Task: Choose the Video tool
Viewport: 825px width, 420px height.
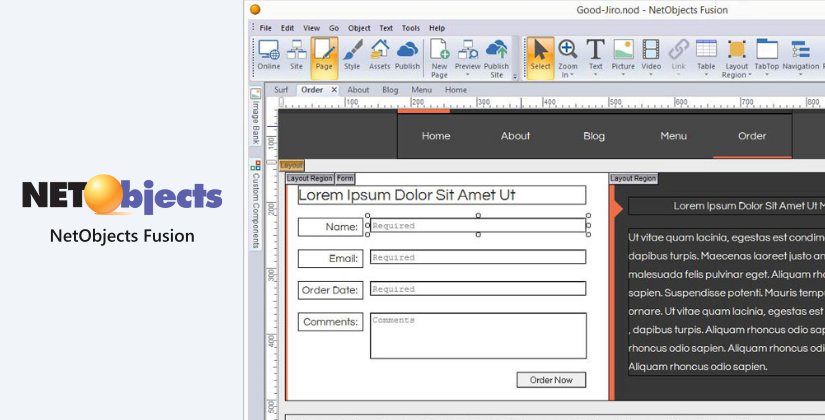Action: click(x=651, y=54)
